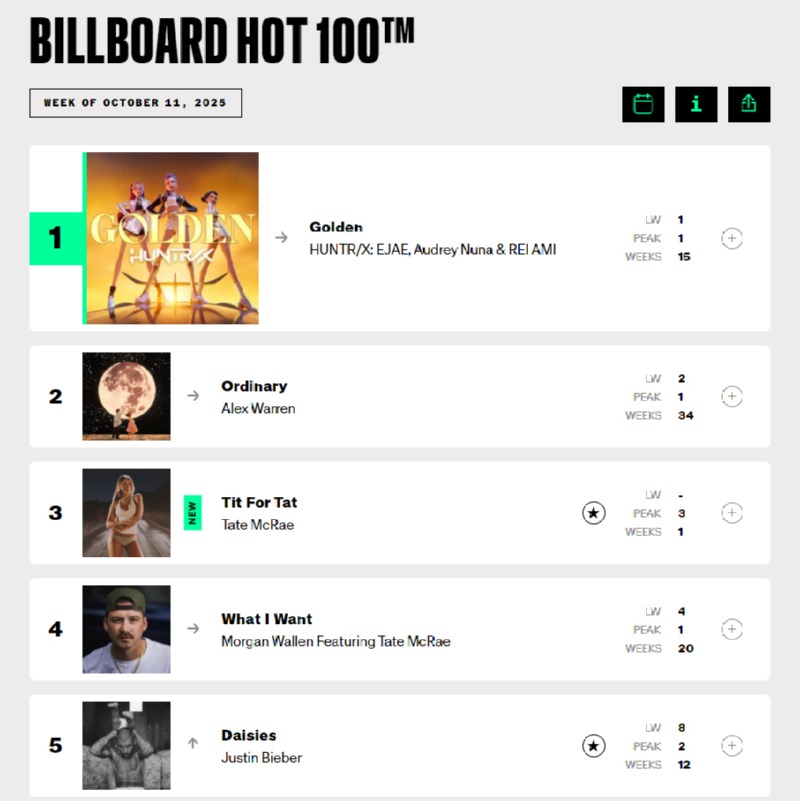Click the share chart icon
The height and width of the screenshot is (801, 800).
749,104
